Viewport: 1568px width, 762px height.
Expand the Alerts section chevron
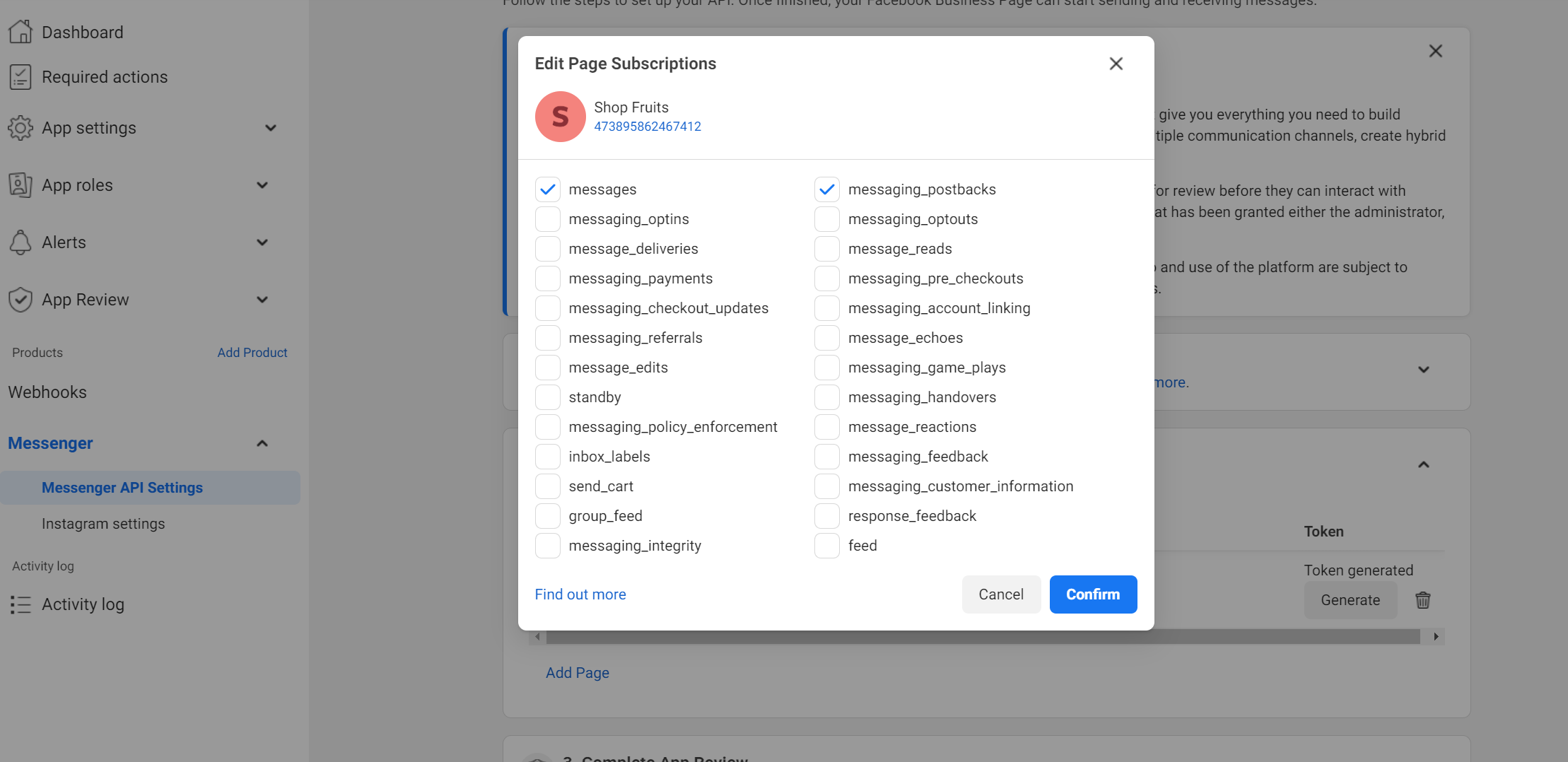coord(262,242)
